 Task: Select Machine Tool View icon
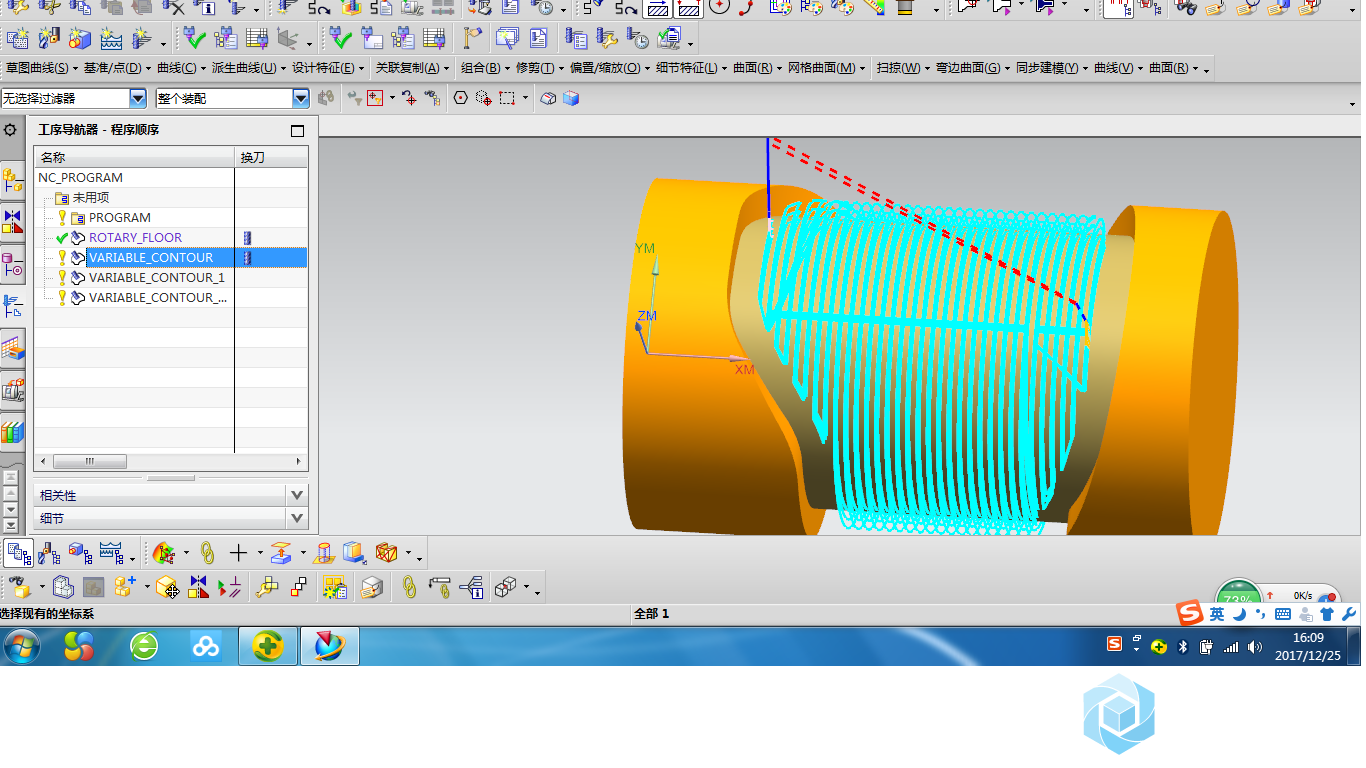[48, 552]
